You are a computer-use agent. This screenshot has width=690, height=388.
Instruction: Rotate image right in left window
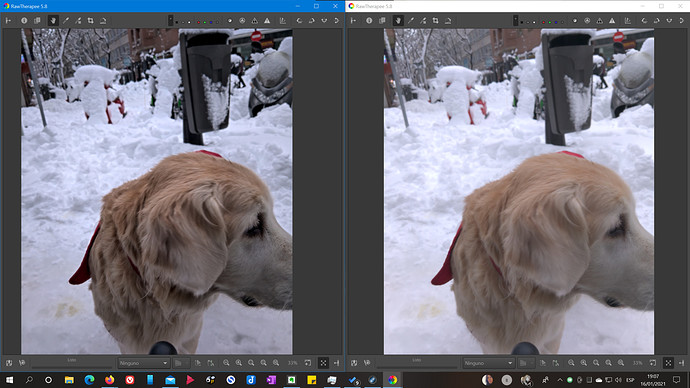(312, 21)
